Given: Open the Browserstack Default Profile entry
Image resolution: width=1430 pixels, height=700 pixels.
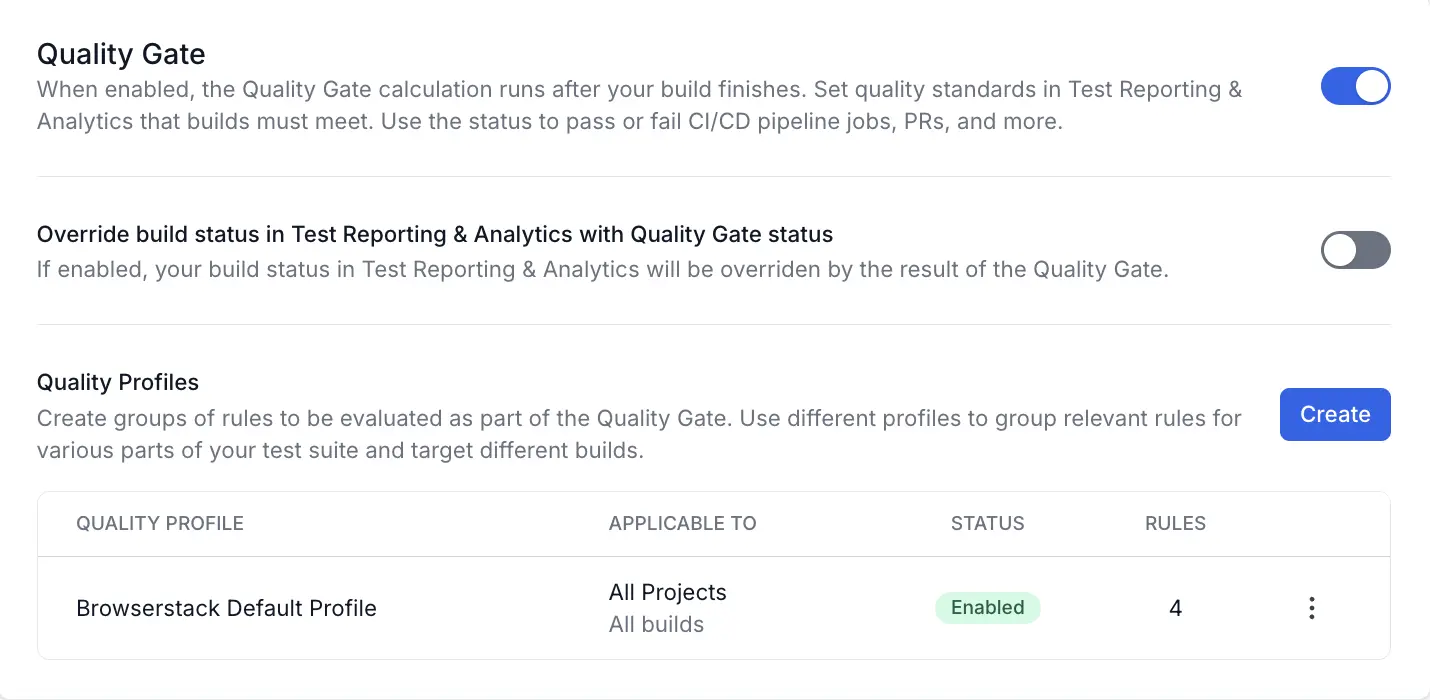Looking at the screenshot, I should [226, 608].
